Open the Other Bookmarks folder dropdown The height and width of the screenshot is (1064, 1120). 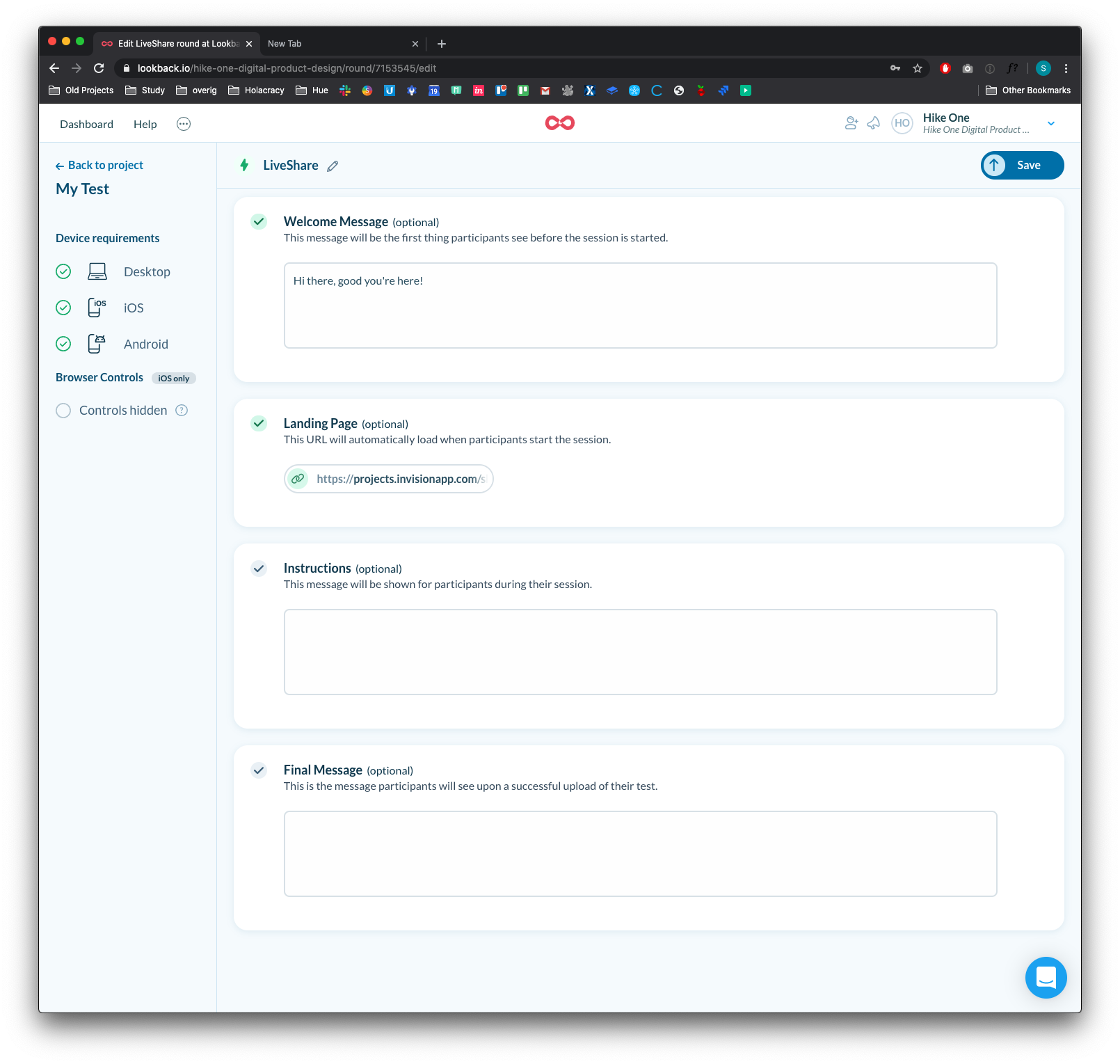(1029, 90)
